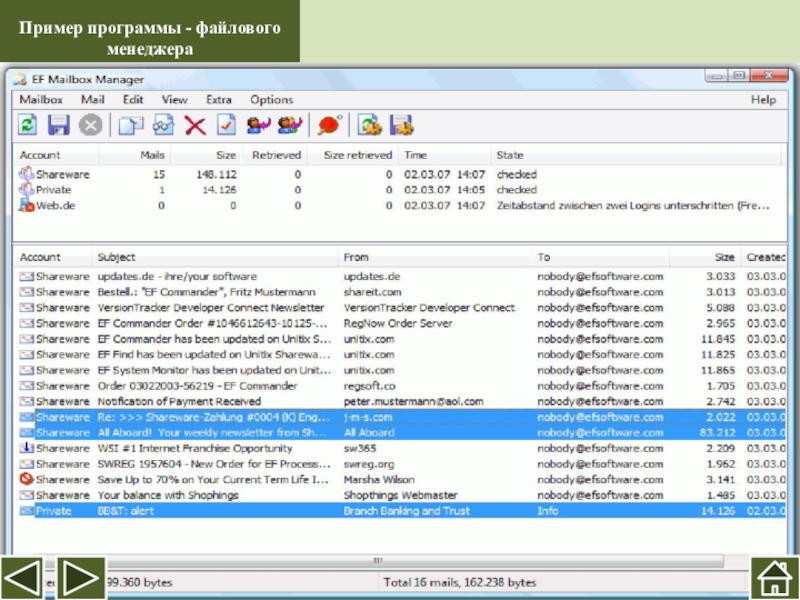Select 'EF System Monitor has been updated' mail
The image size is (800, 600).
coord(402,370)
